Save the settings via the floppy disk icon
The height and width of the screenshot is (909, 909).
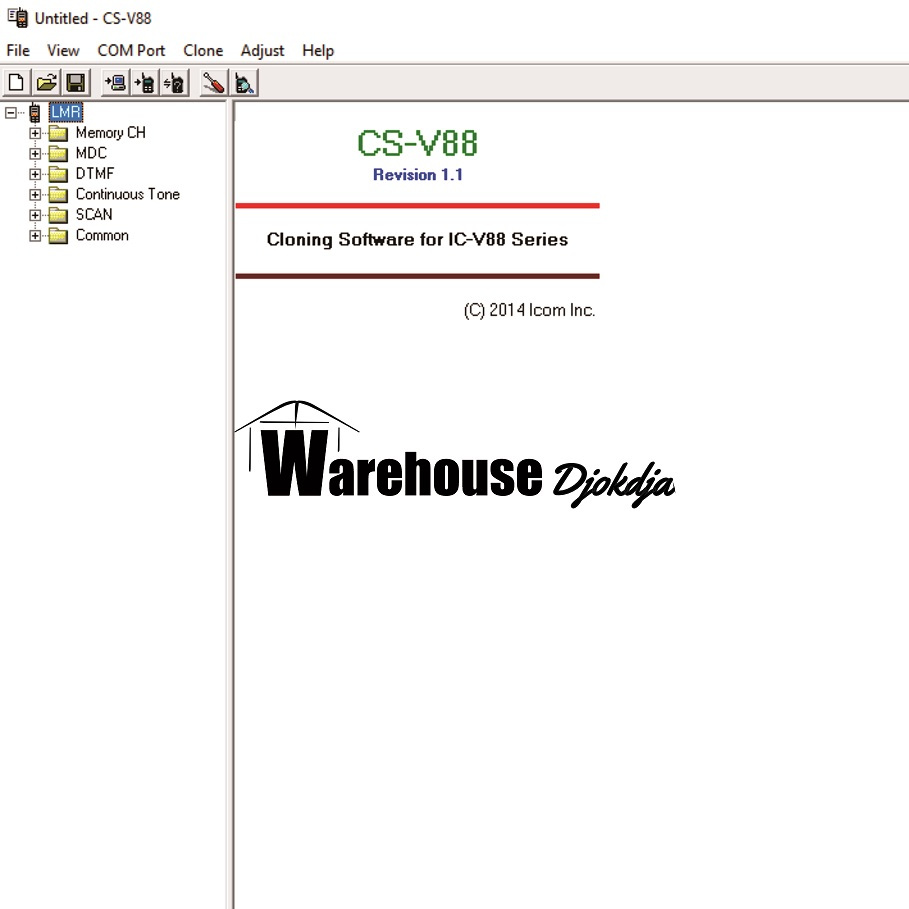(x=75, y=82)
